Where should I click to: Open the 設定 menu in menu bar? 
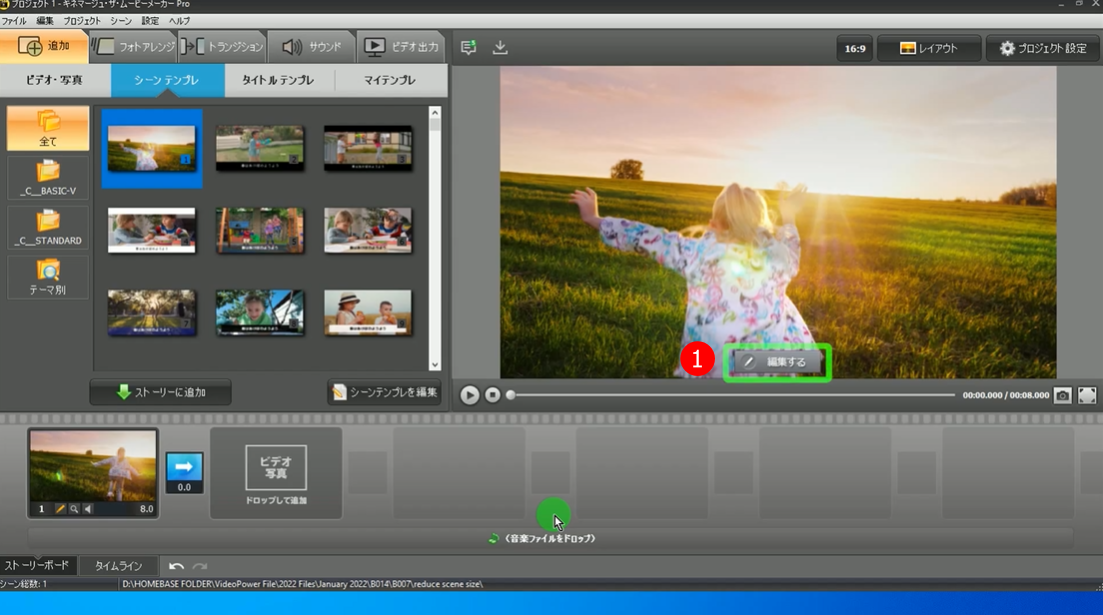pyautogui.click(x=150, y=21)
